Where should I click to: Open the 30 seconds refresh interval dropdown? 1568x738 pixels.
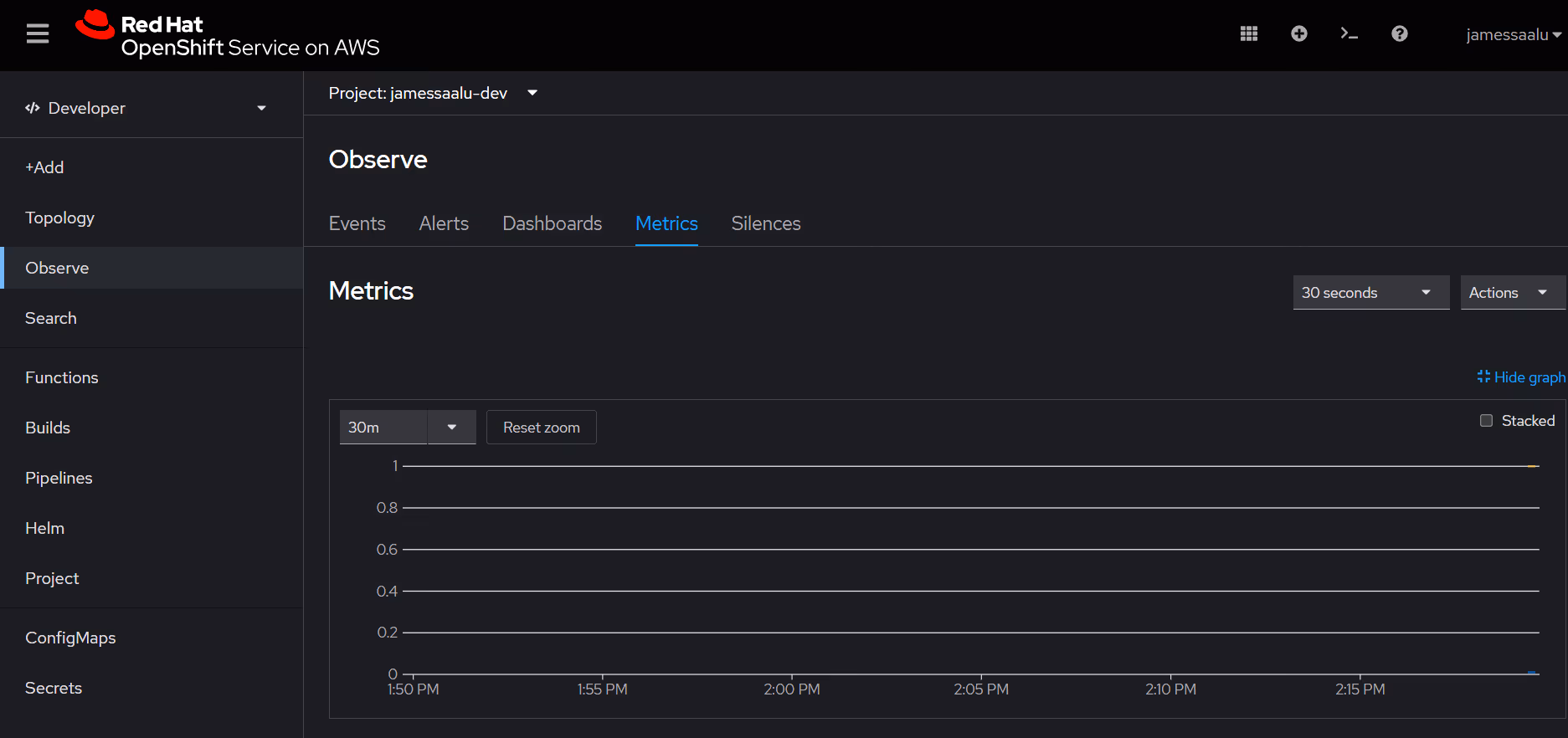(1370, 293)
